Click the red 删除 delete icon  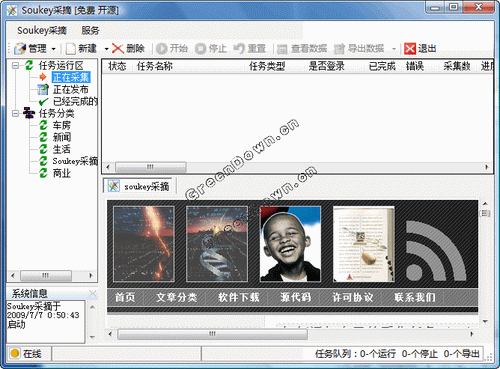118,49
